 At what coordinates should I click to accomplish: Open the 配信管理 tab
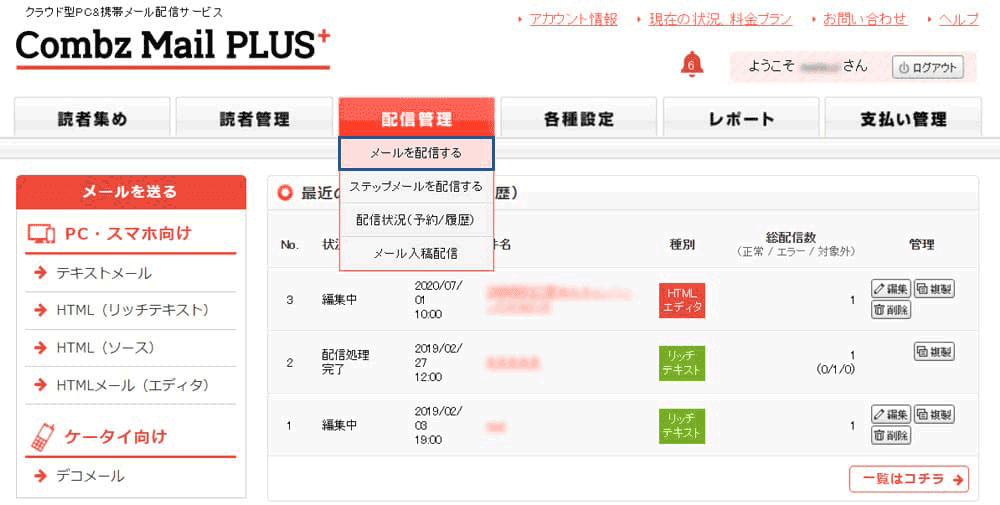click(x=416, y=117)
